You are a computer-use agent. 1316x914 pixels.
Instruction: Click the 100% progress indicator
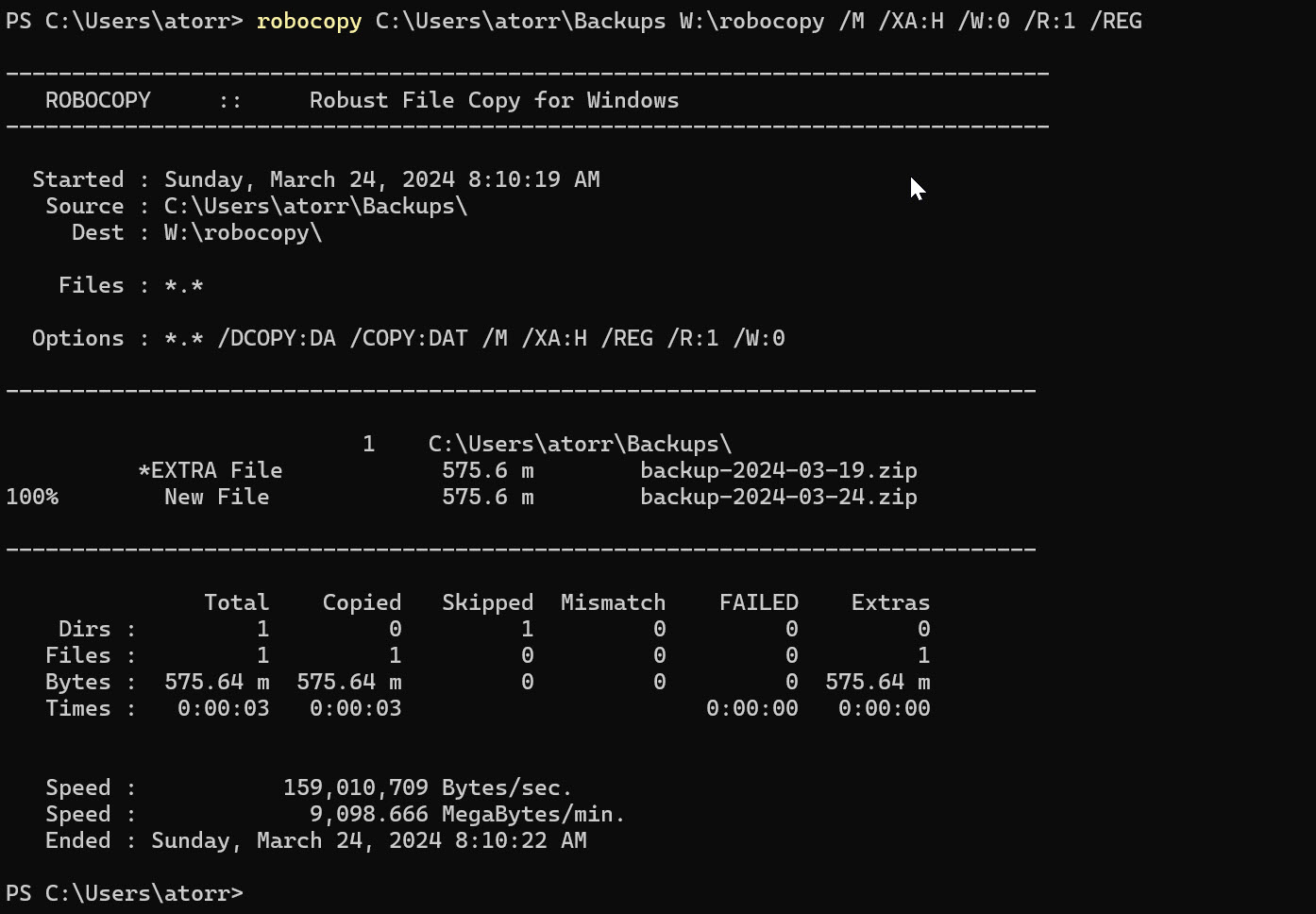(31, 496)
